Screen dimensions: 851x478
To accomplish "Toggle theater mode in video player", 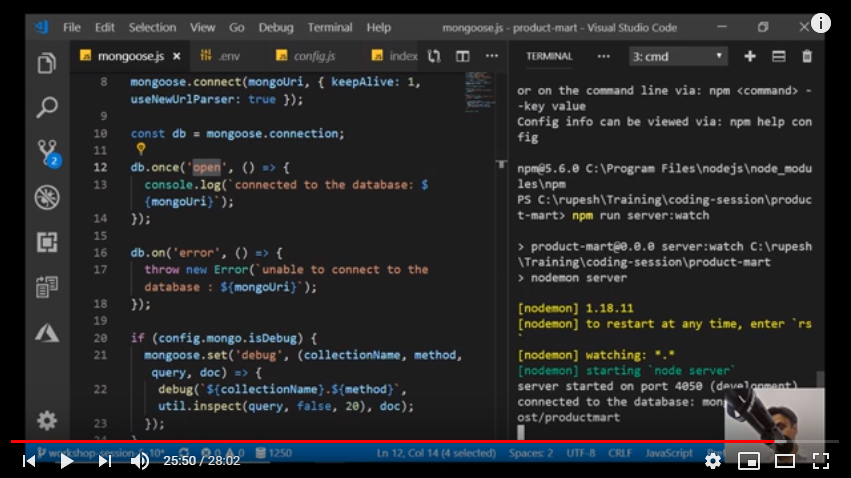I will coord(785,461).
